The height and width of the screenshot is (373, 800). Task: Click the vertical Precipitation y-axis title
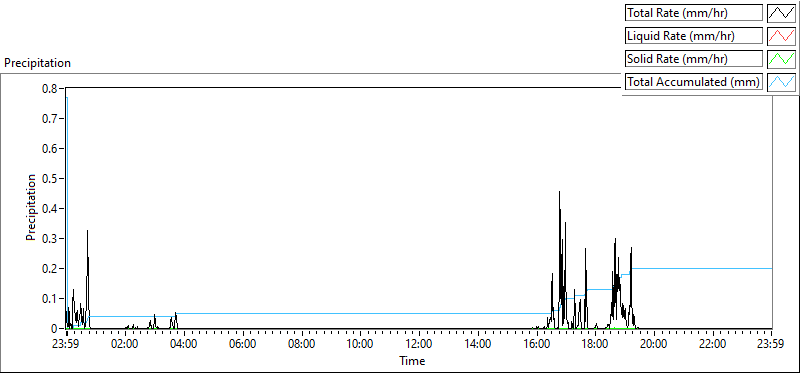[x=31, y=207]
